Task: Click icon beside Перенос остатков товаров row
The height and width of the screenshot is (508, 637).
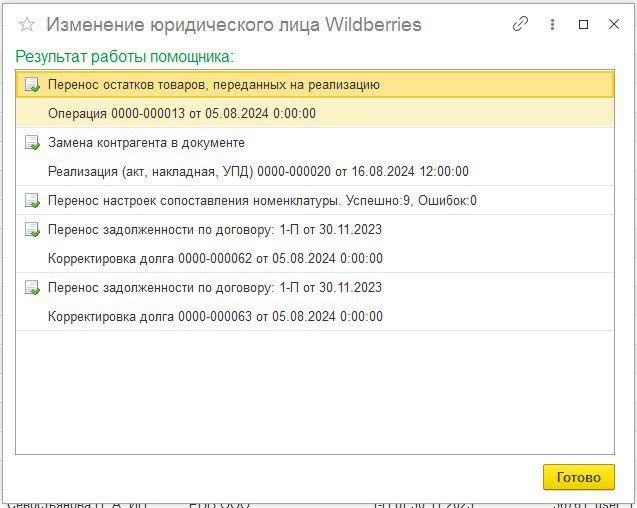Action: coord(32,85)
